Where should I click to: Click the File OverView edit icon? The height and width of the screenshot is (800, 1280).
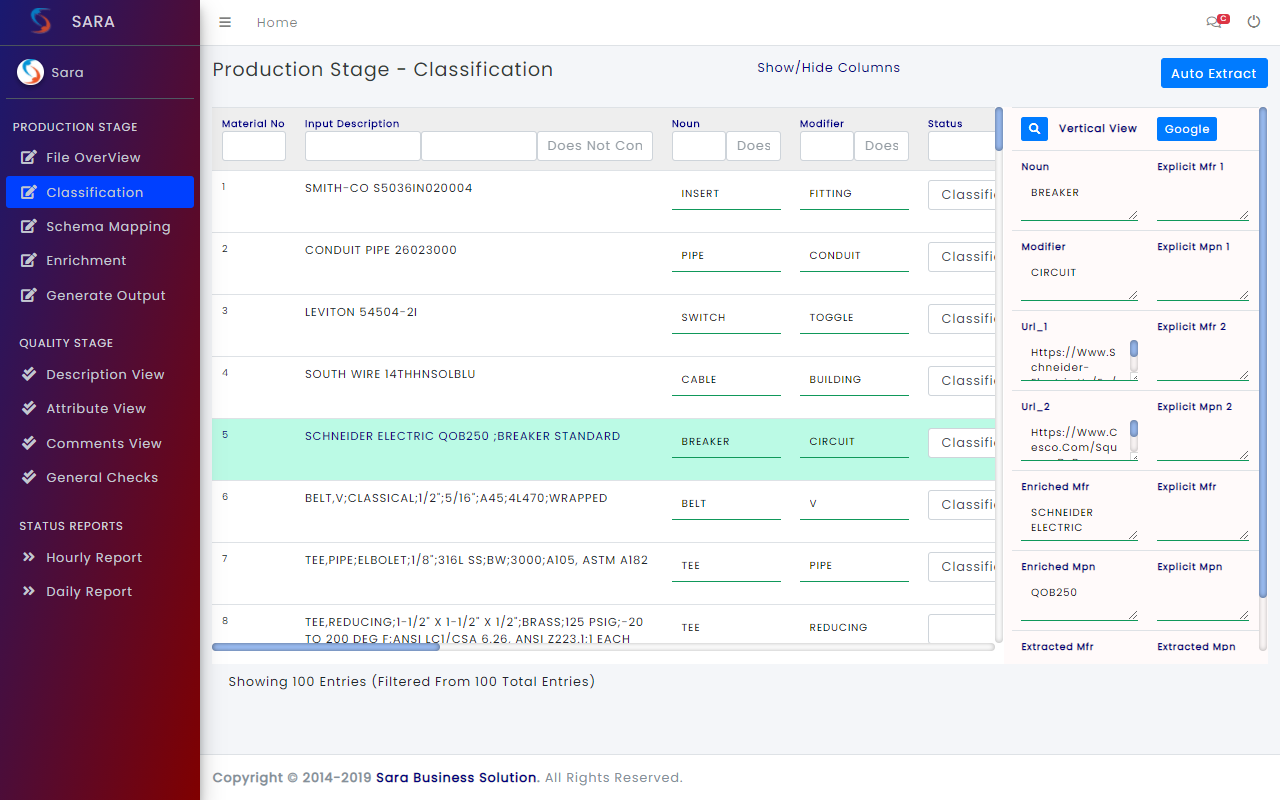(29, 157)
